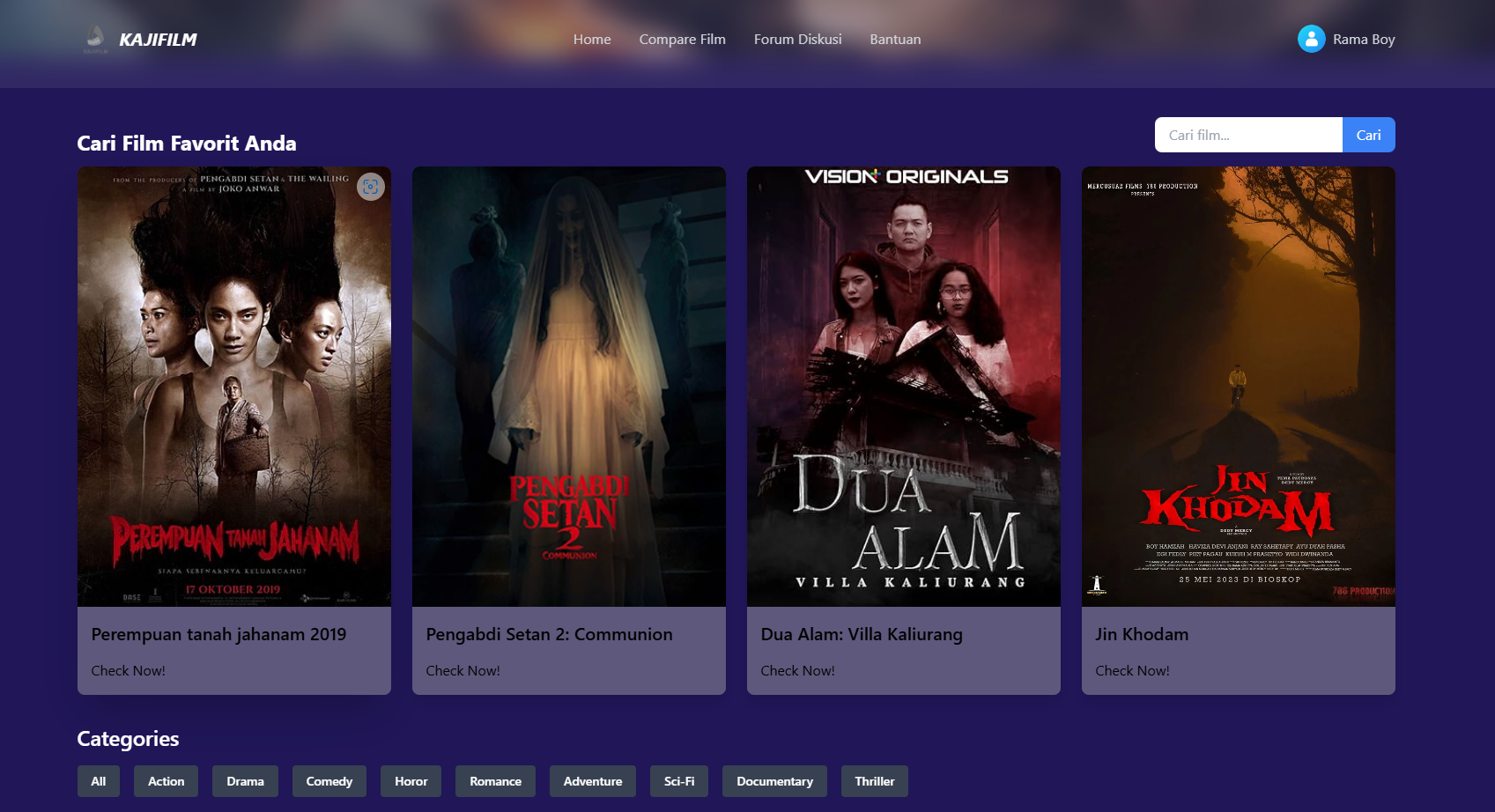Select the Sci-Fi category

679,781
